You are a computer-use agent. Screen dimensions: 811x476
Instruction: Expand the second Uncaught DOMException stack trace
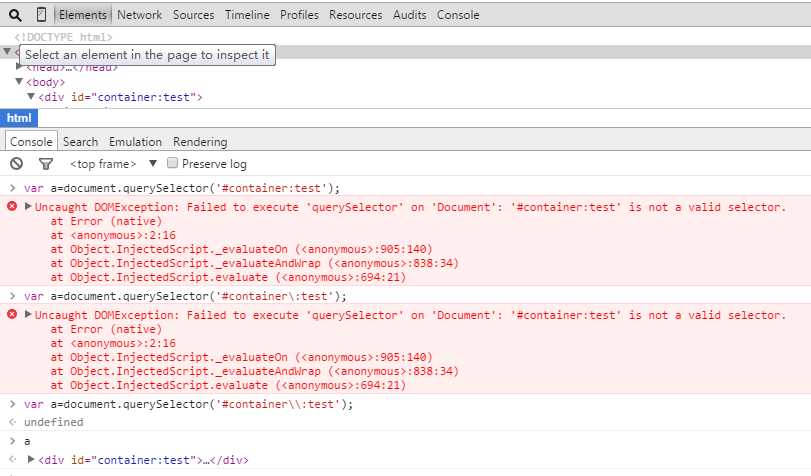(28, 315)
